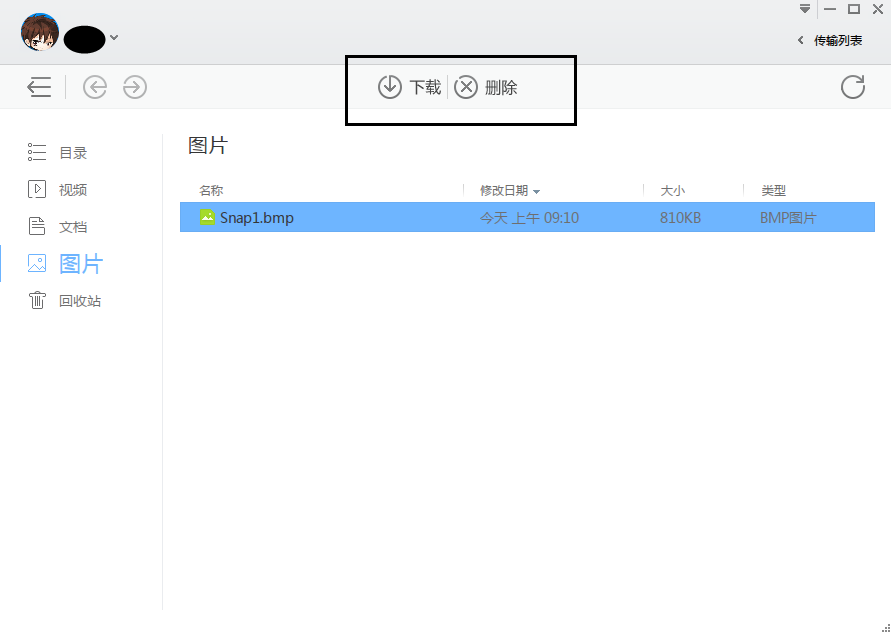891x635 pixels.
Task: Click the 810KB size cell
Action: [x=680, y=218]
